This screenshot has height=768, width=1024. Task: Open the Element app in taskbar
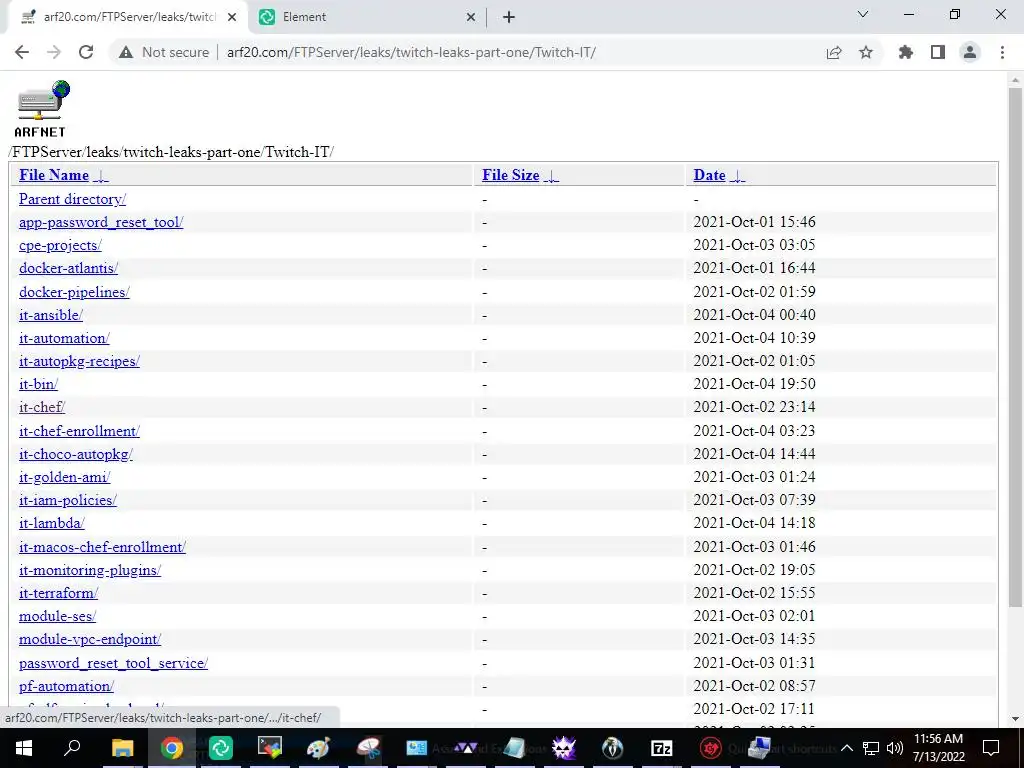click(221, 748)
